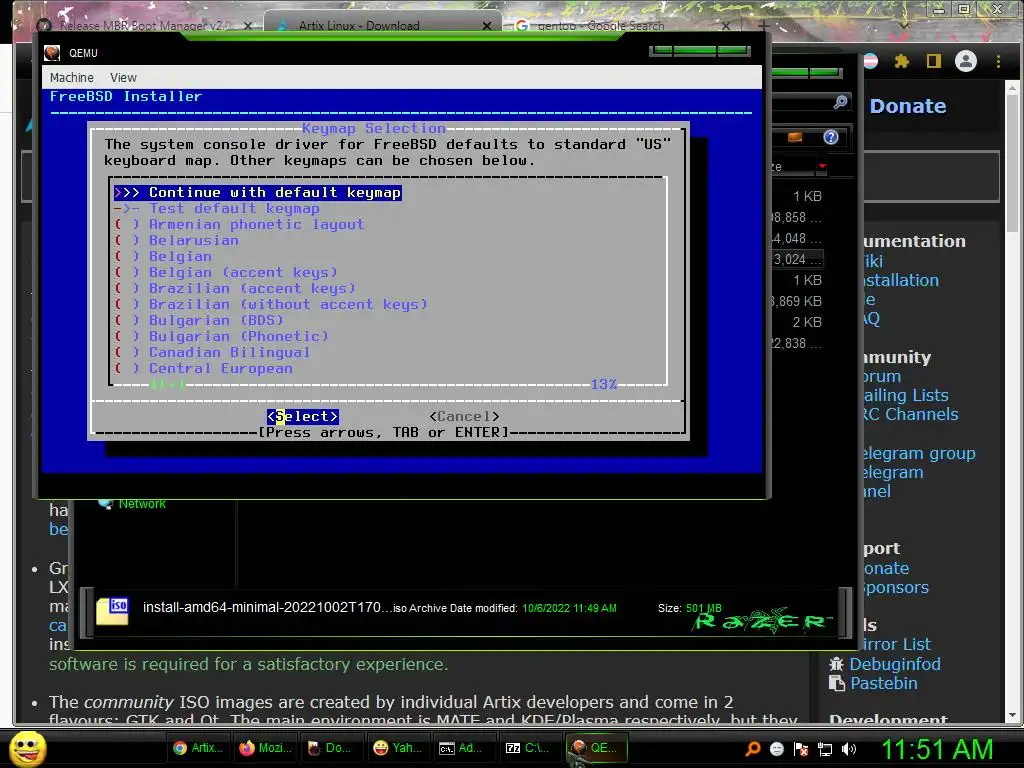The width and height of the screenshot is (1024, 768).
Task: Click the tray volume speaker icon
Action: click(x=849, y=749)
